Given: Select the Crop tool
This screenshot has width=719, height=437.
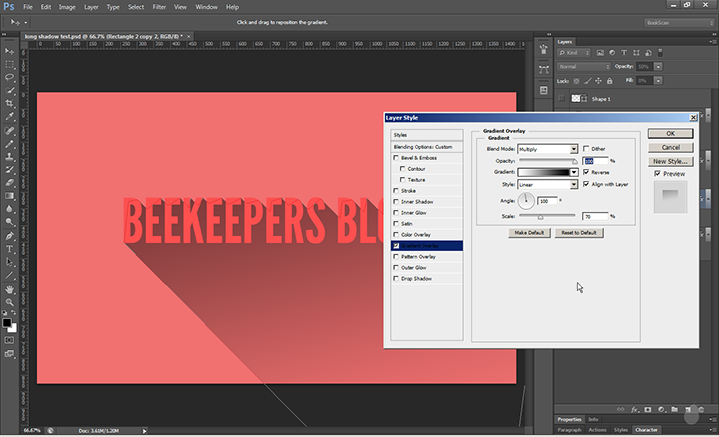Looking at the screenshot, I should click(x=10, y=103).
